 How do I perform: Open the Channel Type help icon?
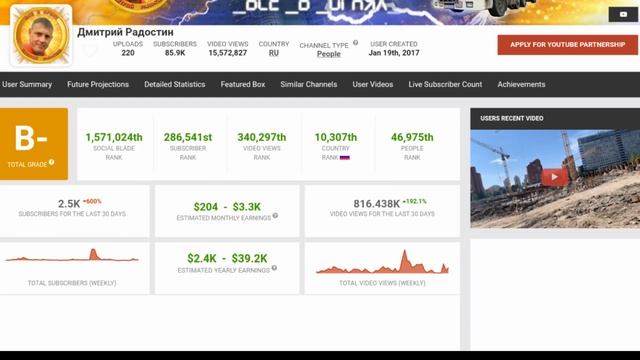356,42
